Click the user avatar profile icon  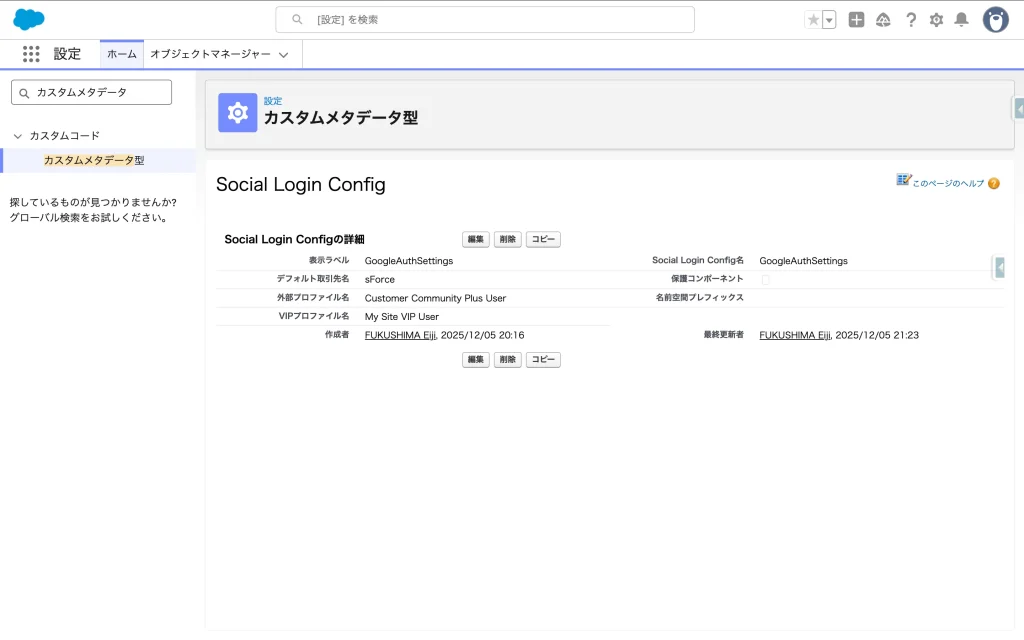tap(995, 20)
